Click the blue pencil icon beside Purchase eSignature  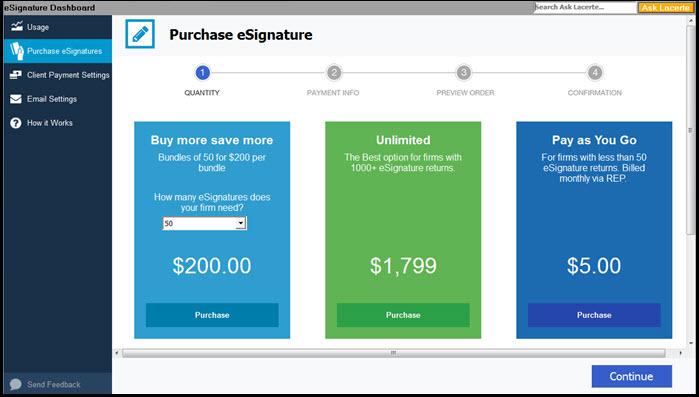coord(140,34)
